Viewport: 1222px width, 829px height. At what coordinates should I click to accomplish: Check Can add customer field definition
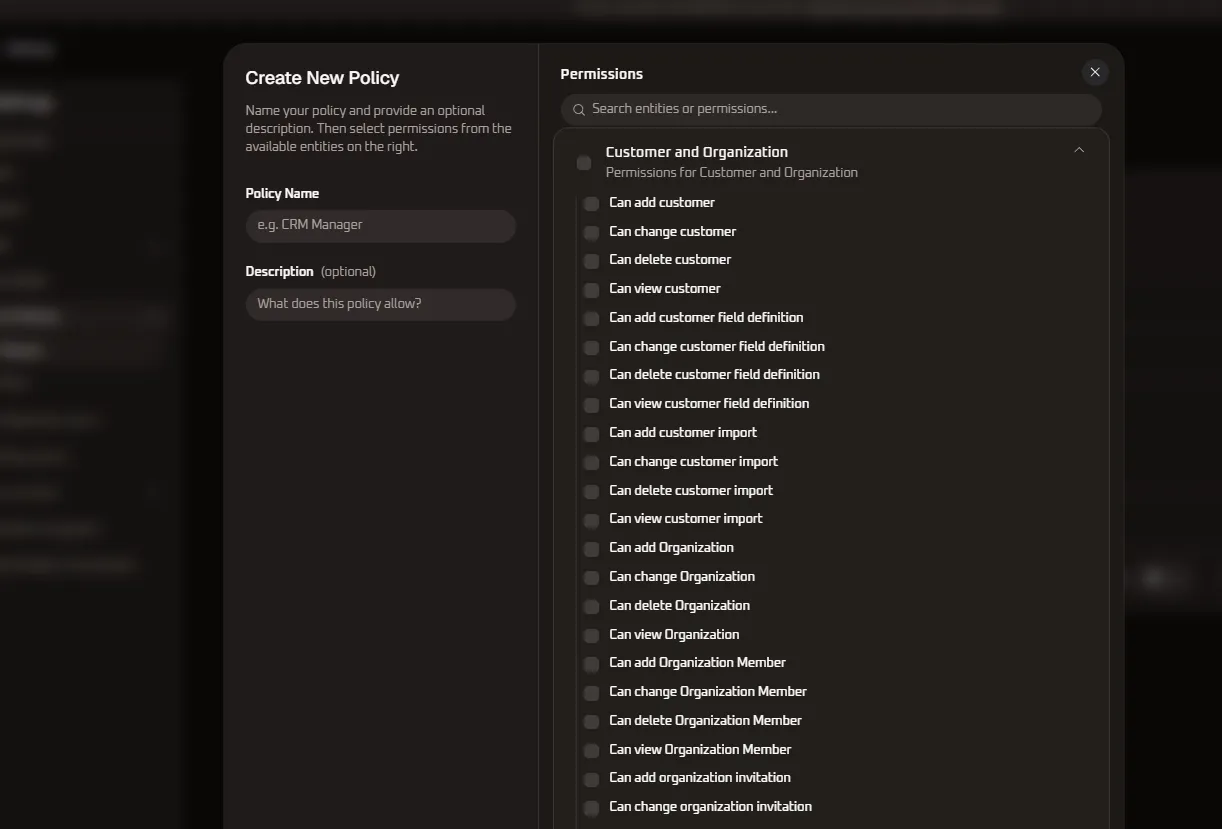click(x=591, y=318)
